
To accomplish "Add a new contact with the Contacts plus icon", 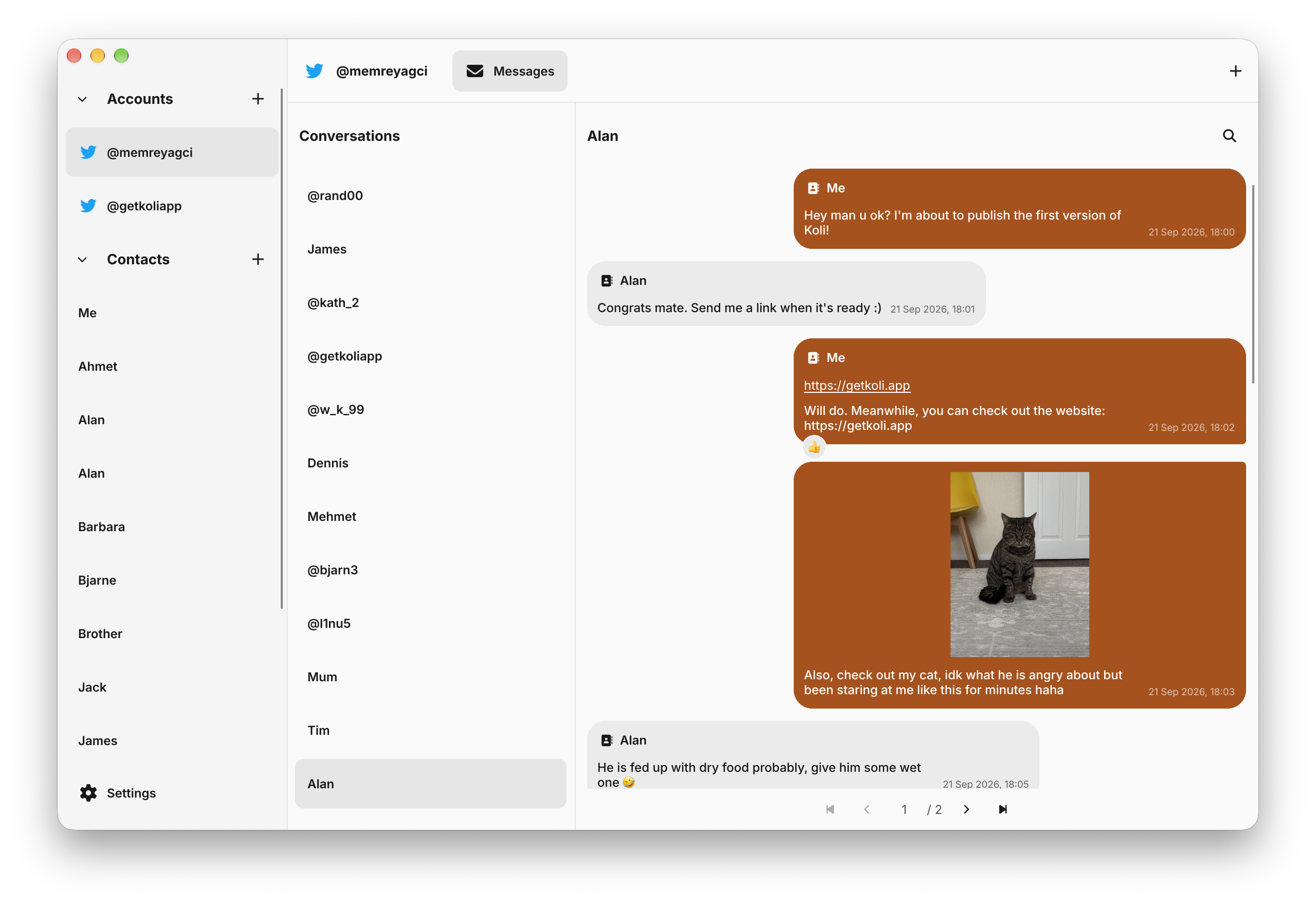I will (x=258, y=260).
